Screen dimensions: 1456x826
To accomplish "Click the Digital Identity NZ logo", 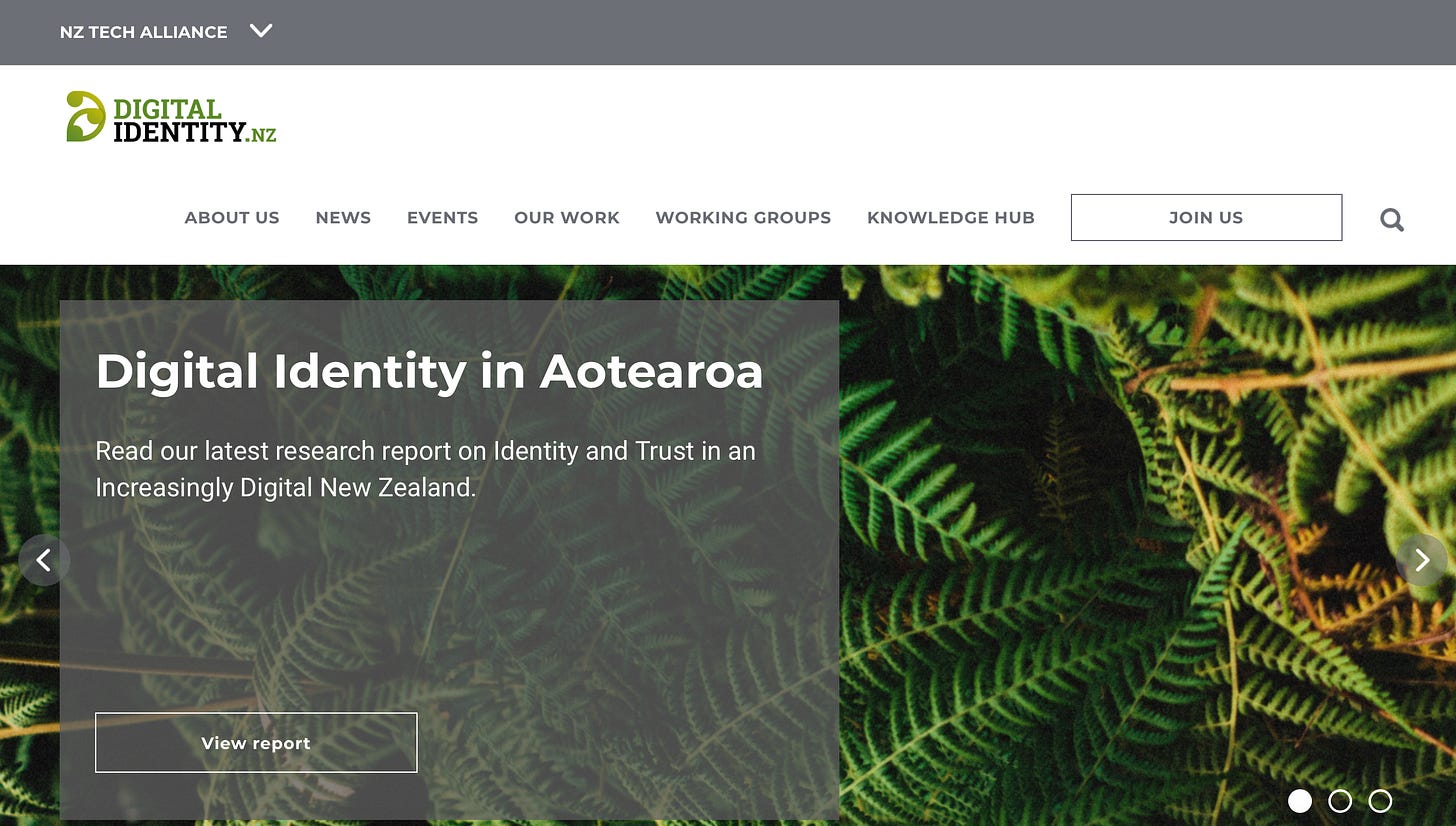I will point(171,117).
